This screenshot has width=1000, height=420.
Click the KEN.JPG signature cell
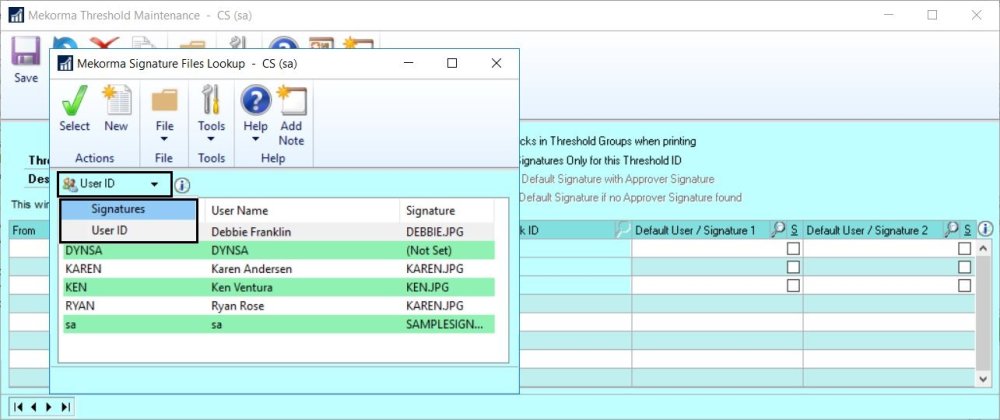tap(427, 287)
